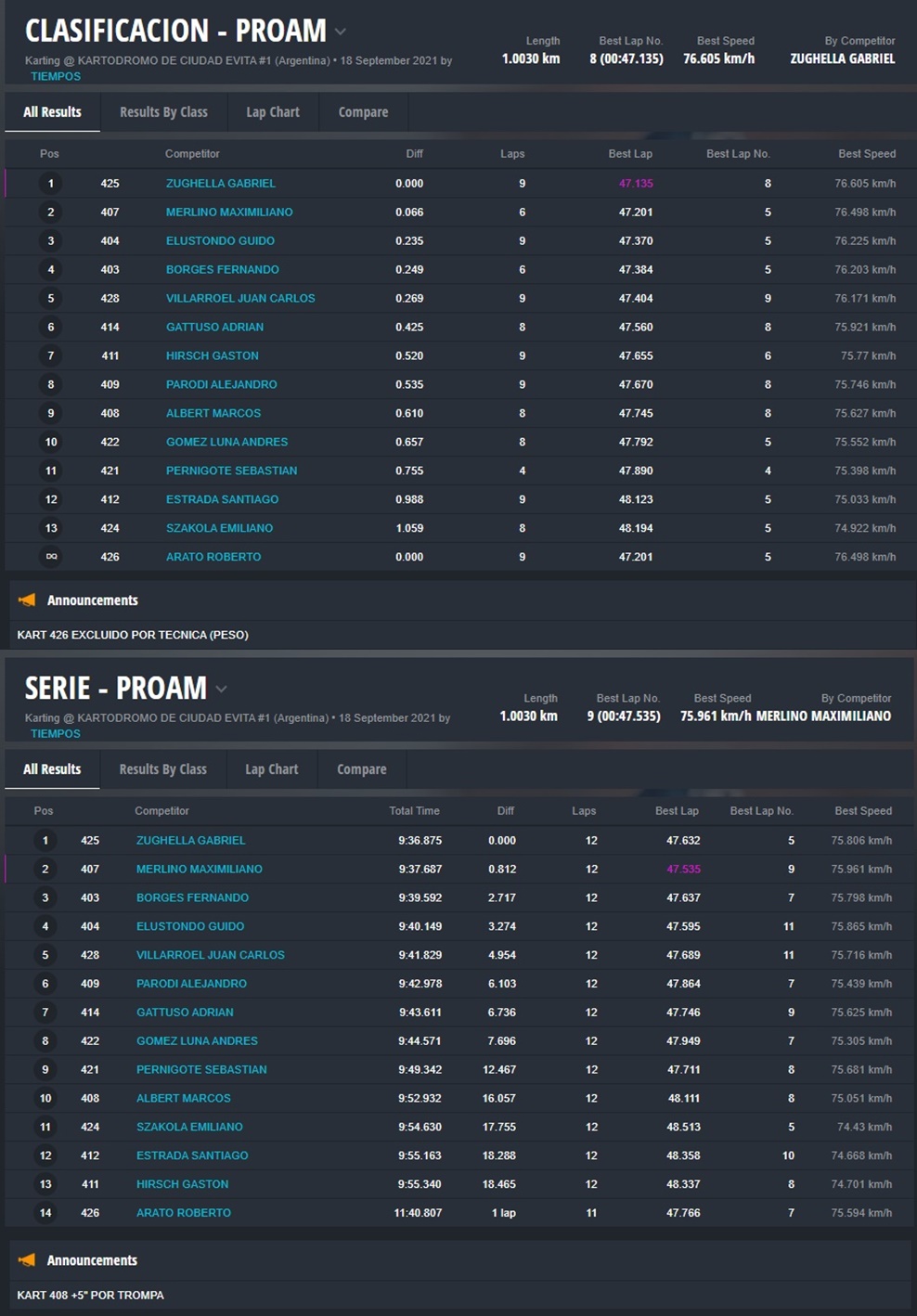
Task: Expand the Clasificacion - Proam title dropdown
Action: 341,32
